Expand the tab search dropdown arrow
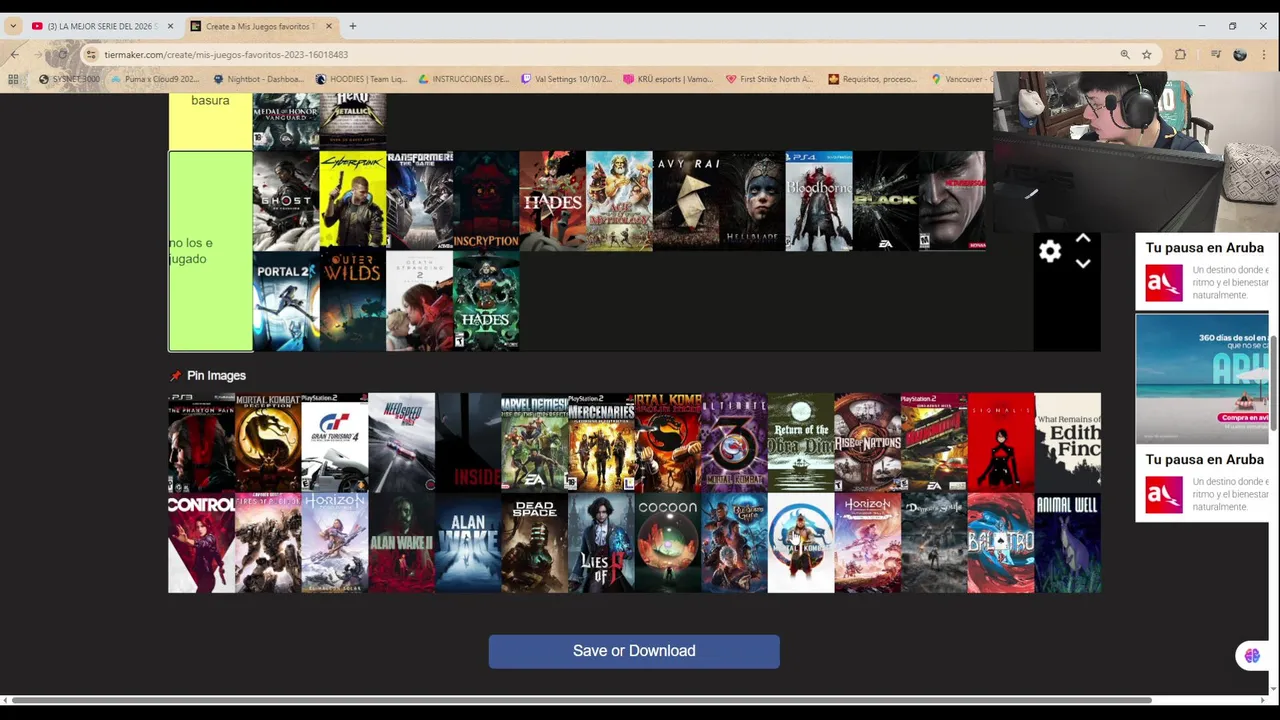 pyautogui.click(x=13, y=26)
